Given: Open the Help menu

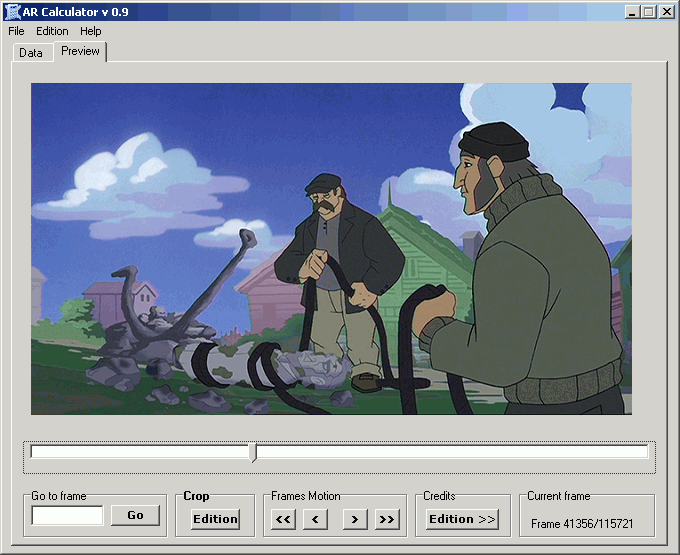Looking at the screenshot, I should point(91,31).
